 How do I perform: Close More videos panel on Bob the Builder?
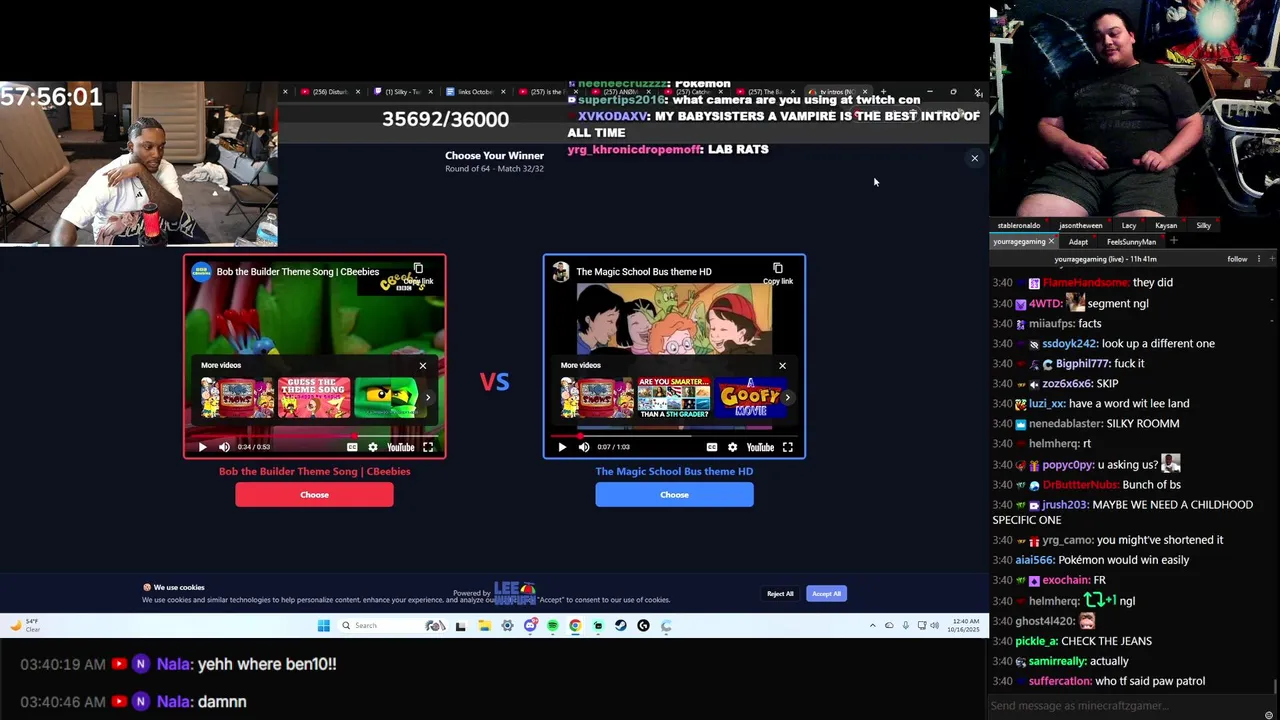tap(422, 365)
